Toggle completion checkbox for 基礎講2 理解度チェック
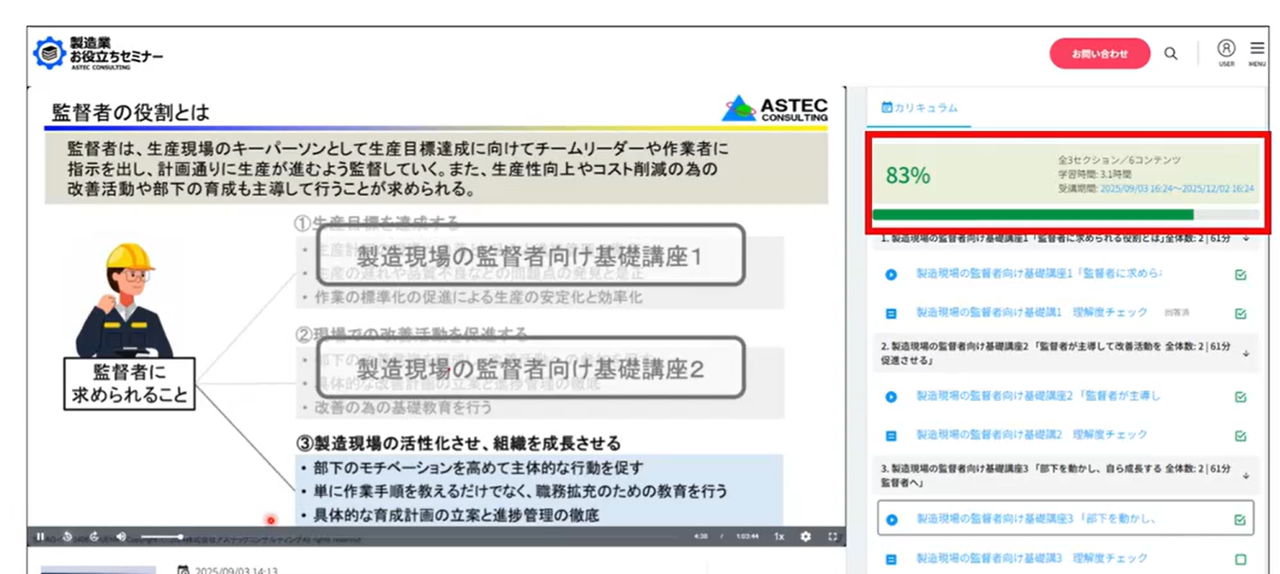Viewport: 1280px width, 574px height. [x=1241, y=436]
